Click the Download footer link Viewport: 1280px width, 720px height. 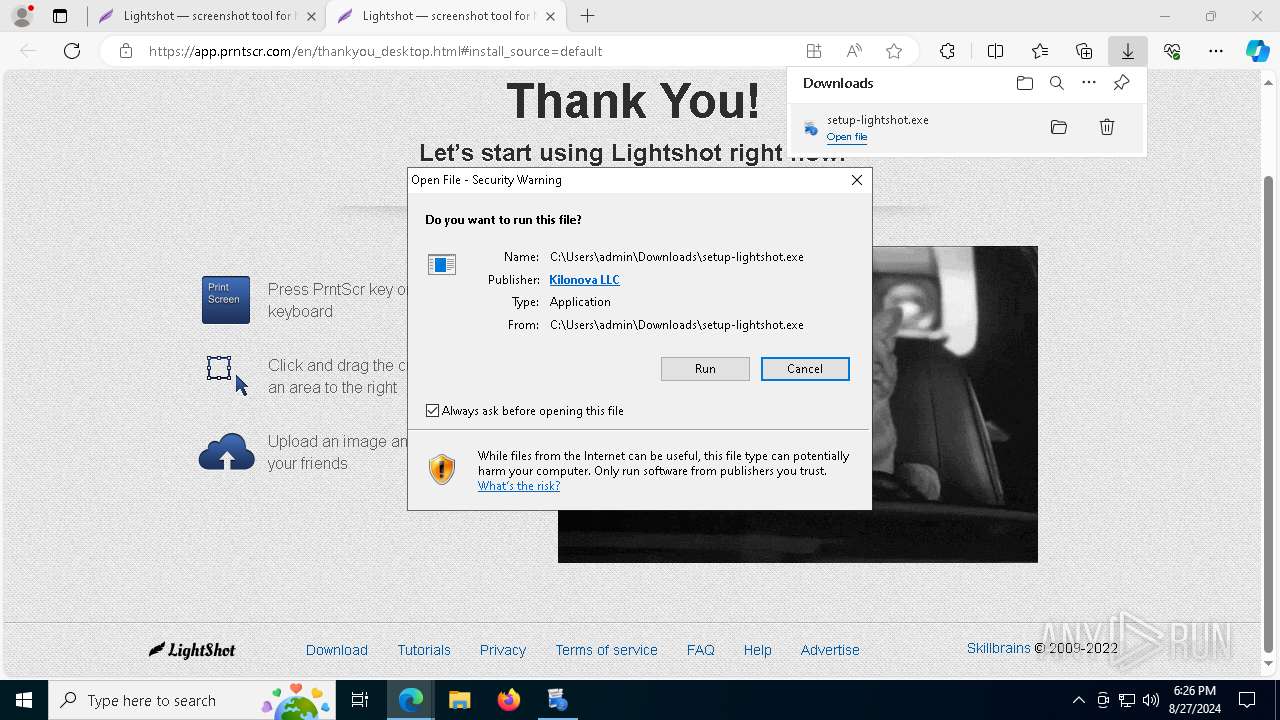coord(337,650)
